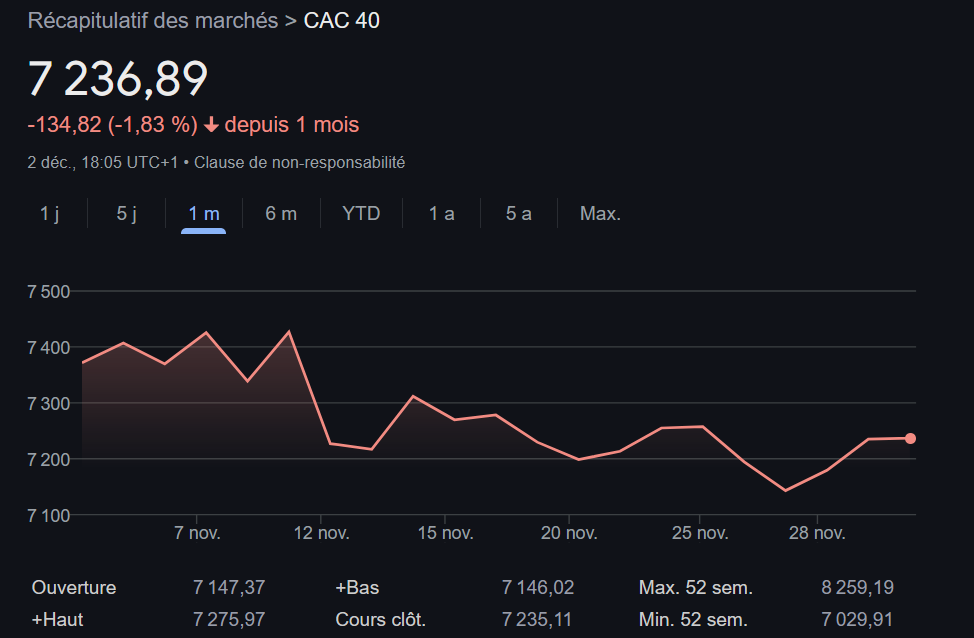The width and height of the screenshot is (974, 638).
Task: Click the change value -134,82 (-1,83 %)
Action: pos(112,125)
